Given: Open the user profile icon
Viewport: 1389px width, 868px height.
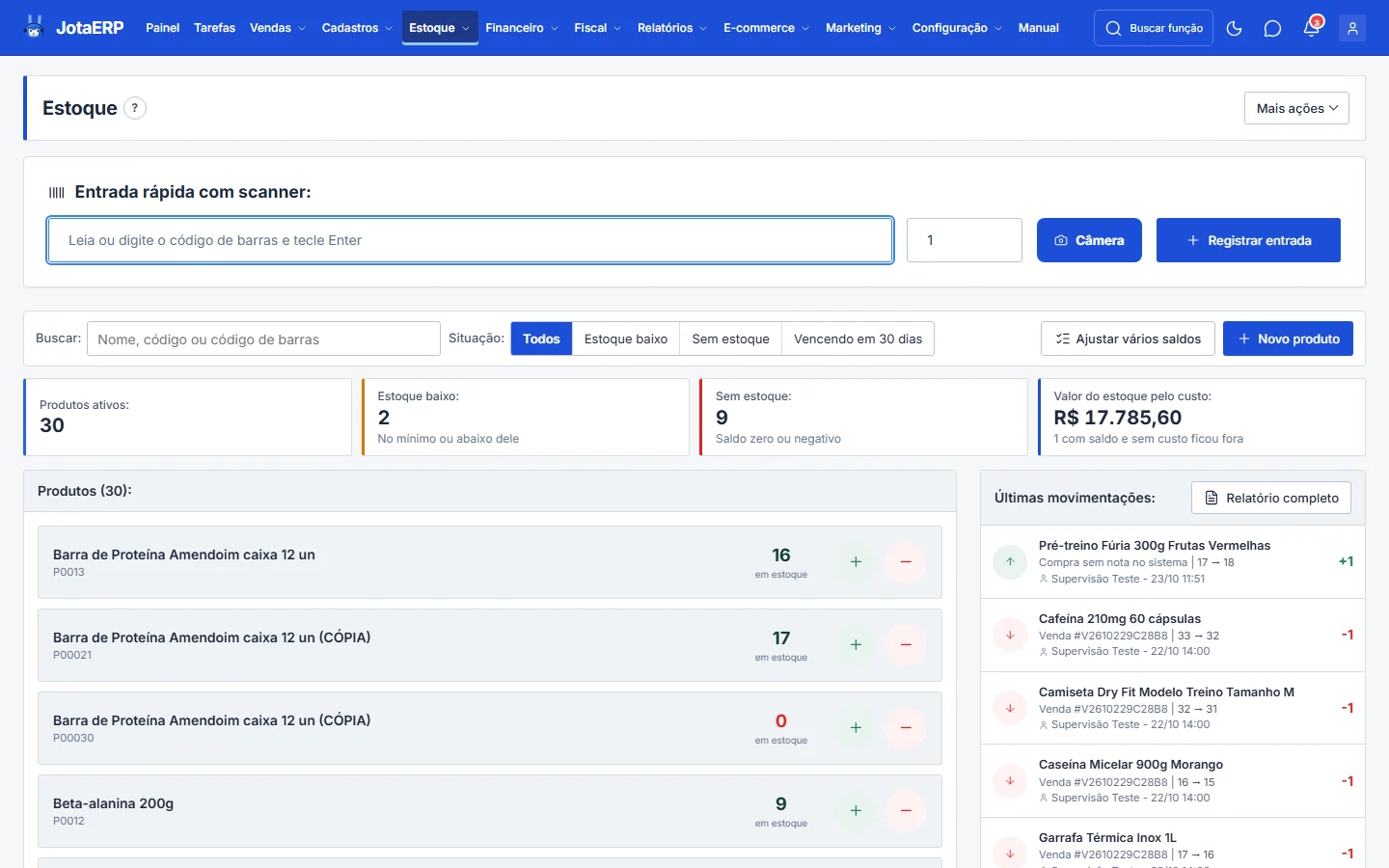Looking at the screenshot, I should point(1352,28).
